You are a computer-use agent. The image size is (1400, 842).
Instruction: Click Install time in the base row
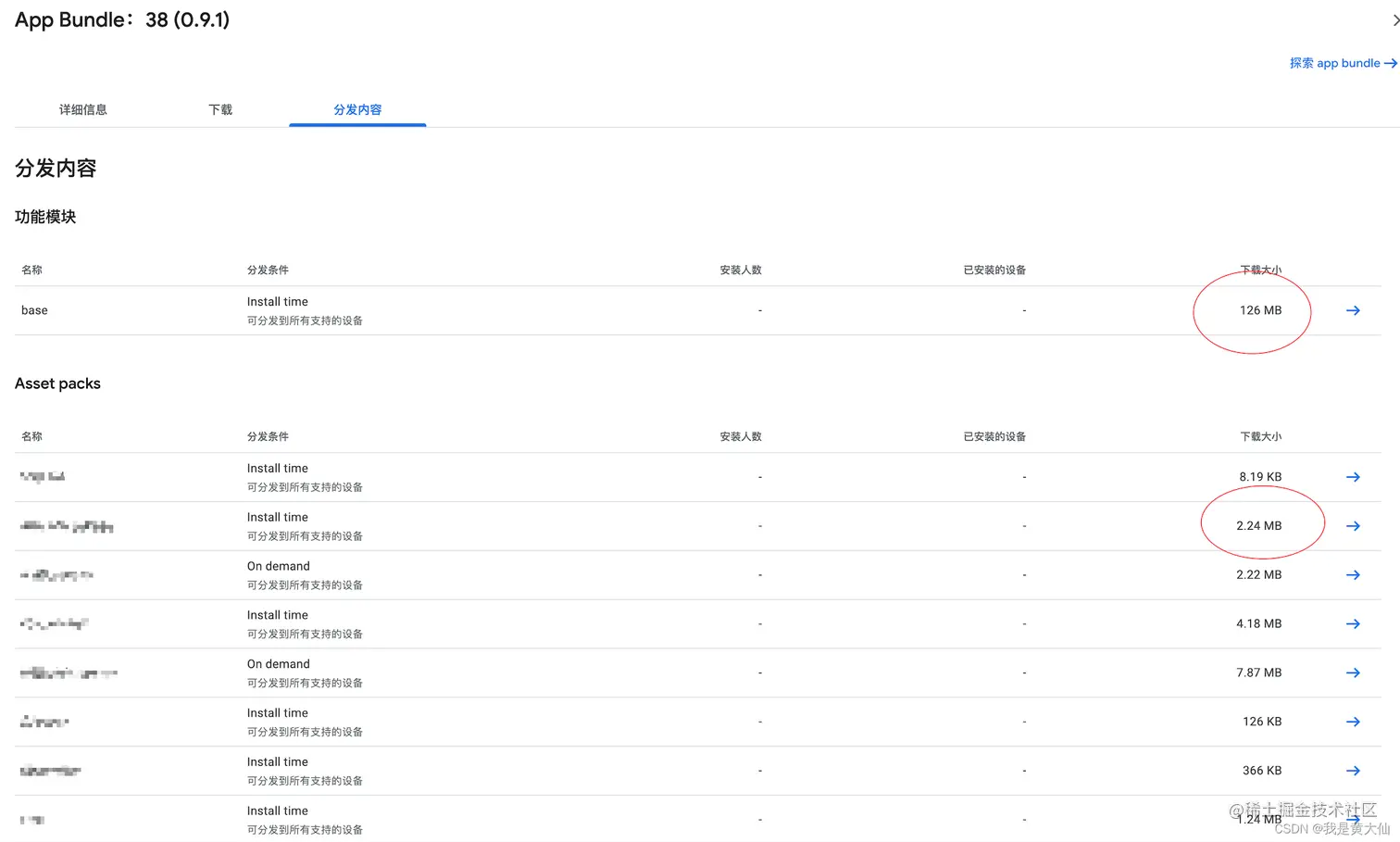pyautogui.click(x=278, y=302)
